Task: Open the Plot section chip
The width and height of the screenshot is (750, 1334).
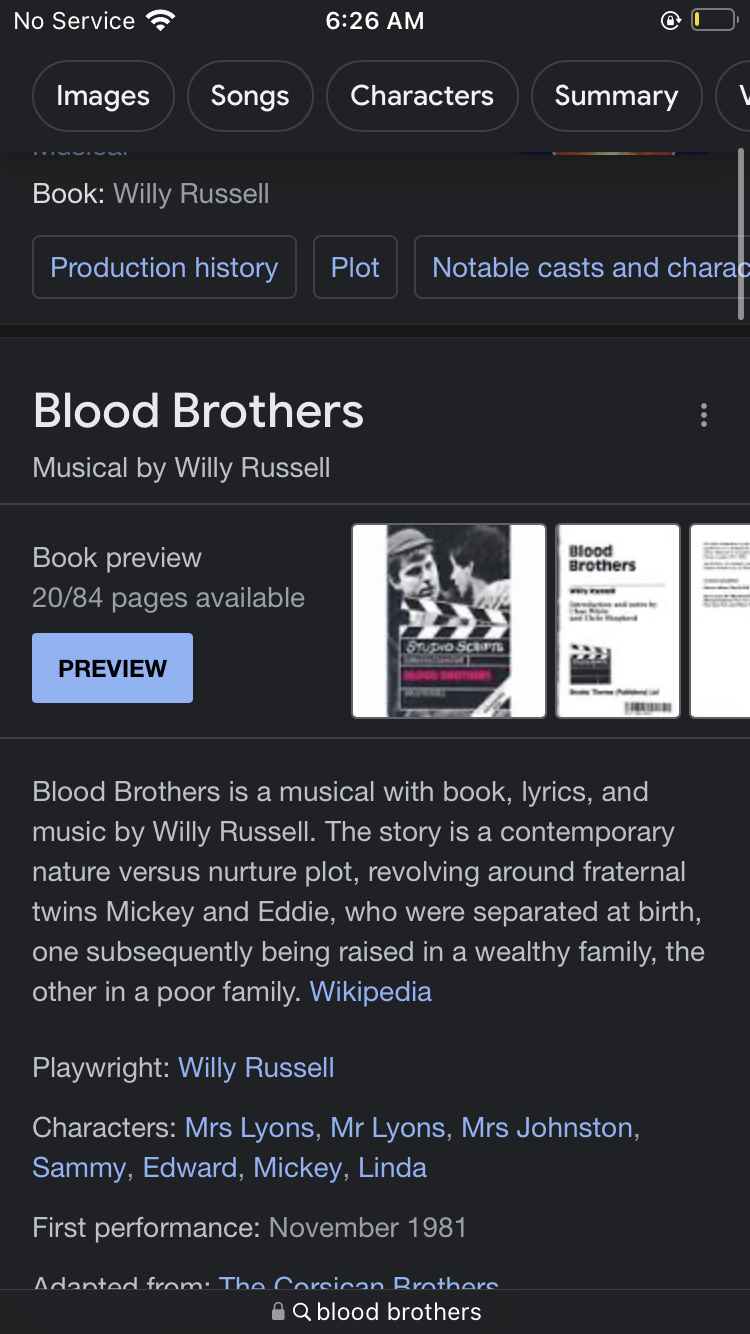Action: pyautogui.click(x=355, y=267)
